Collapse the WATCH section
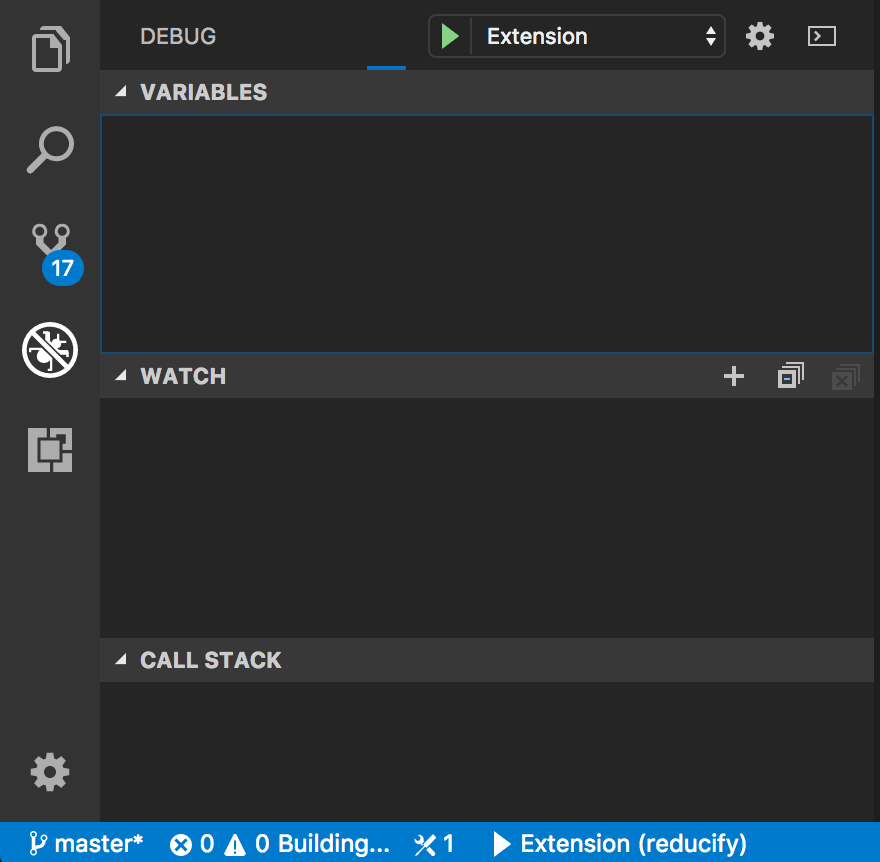The image size is (880, 862). (120, 375)
